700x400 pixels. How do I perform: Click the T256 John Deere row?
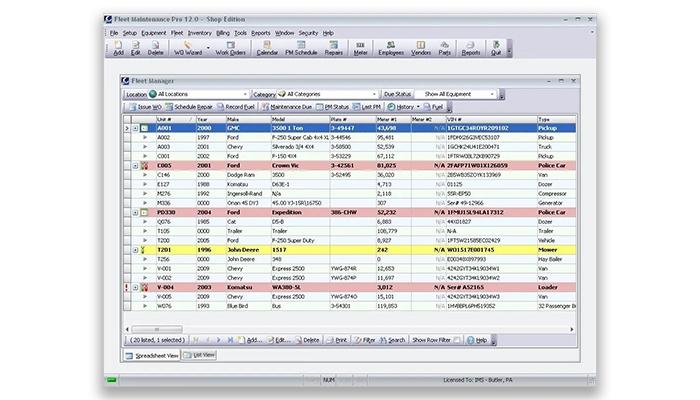pyautogui.click(x=350, y=259)
